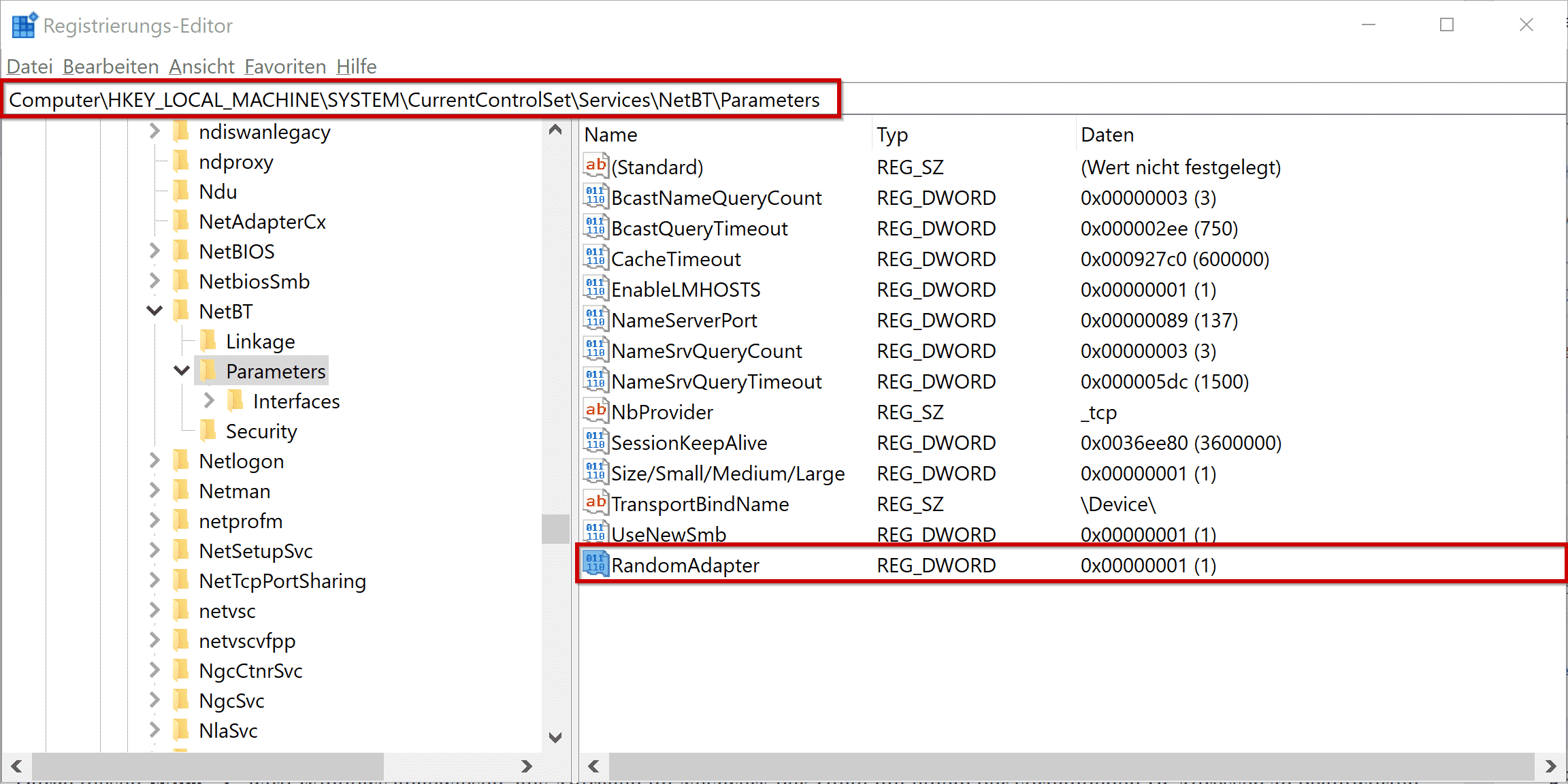This screenshot has height=784, width=1568.
Task: Click the CacheTimeout DWORD icon
Action: [595, 257]
